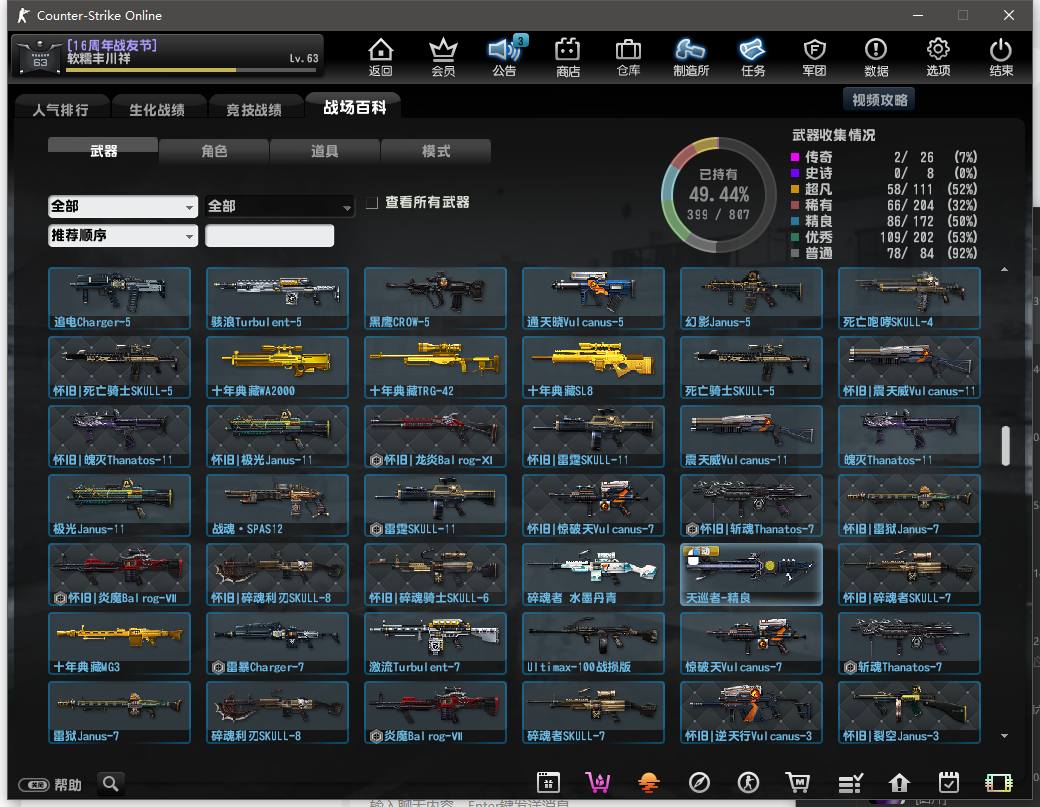Open the 商店 shop icon

point(567,56)
